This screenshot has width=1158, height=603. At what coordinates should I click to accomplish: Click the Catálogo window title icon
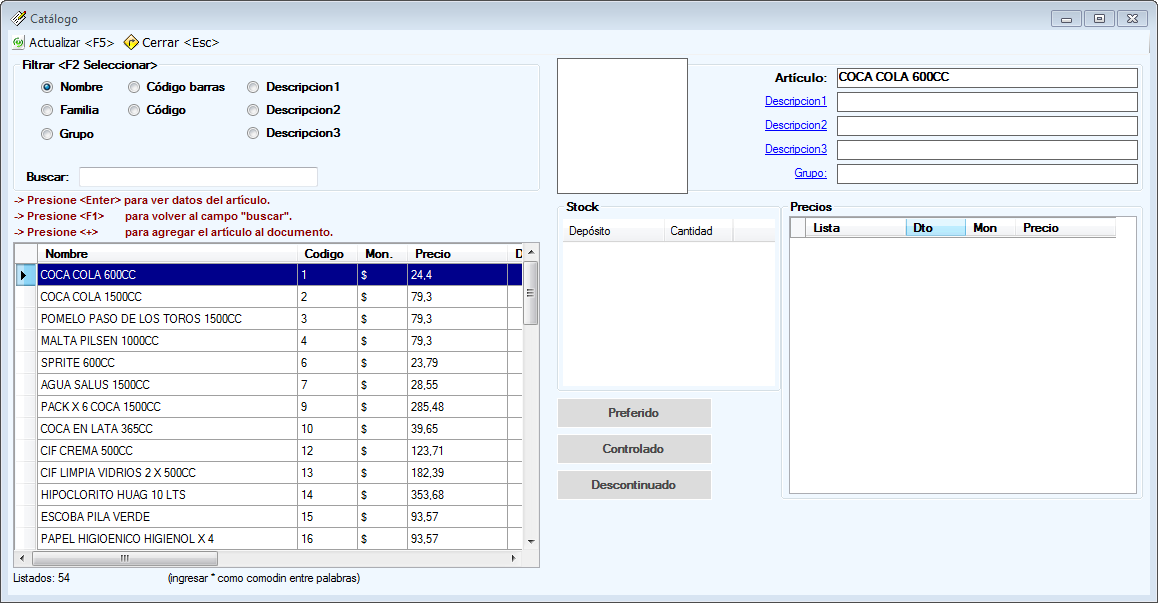[18, 18]
